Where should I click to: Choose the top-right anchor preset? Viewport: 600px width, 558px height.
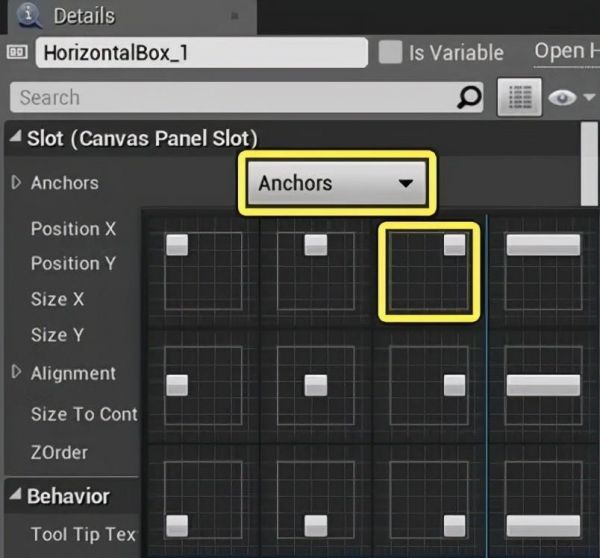[429, 272]
